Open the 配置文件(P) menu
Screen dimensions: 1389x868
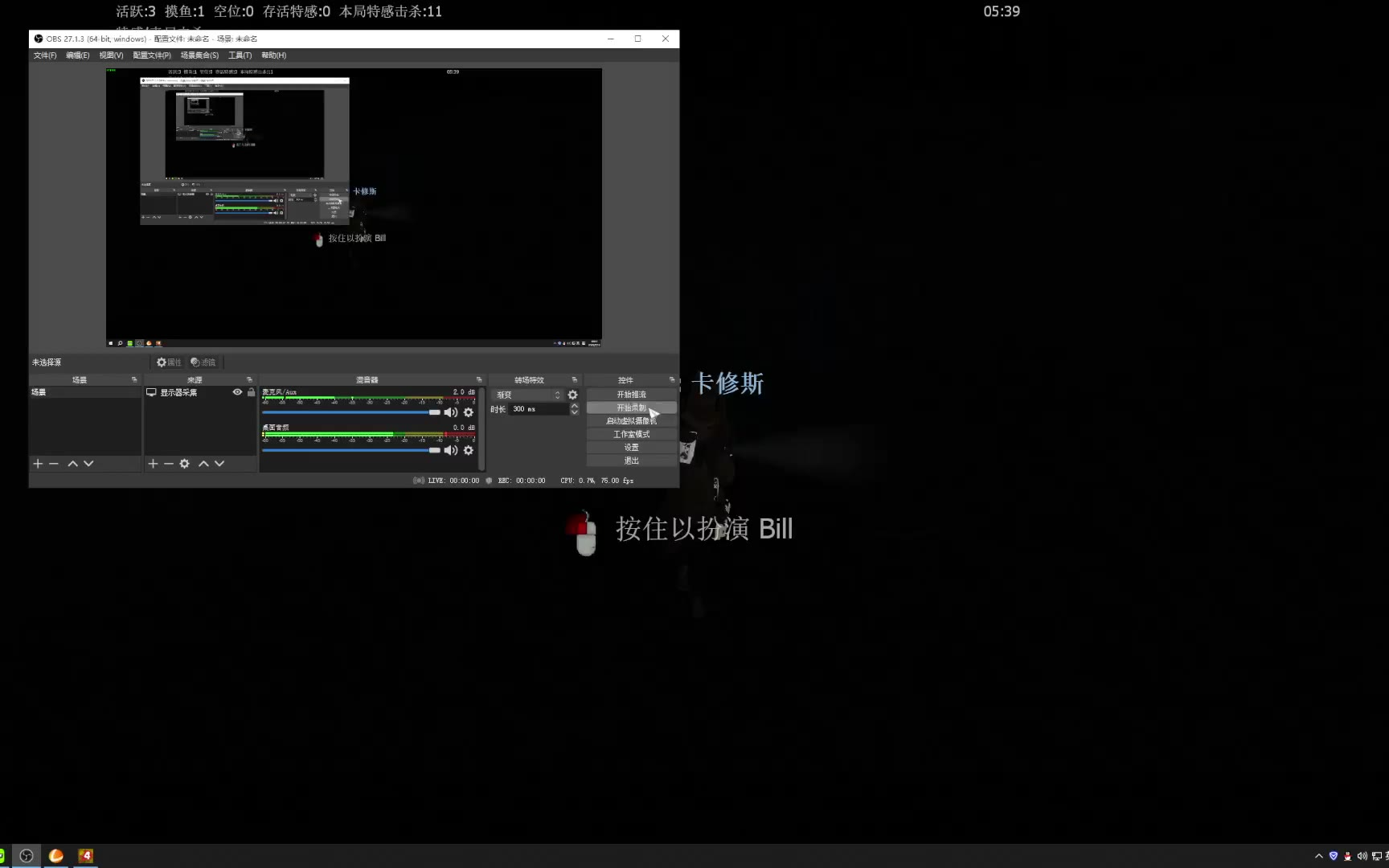click(x=152, y=55)
